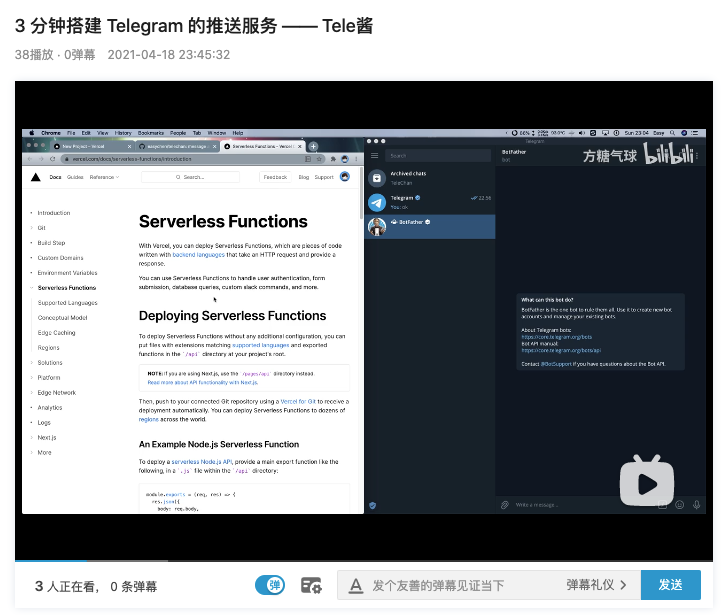724x615 pixels.
Task: Expand Environment Variables in docs sidebar
Action: click(x=67, y=273)
